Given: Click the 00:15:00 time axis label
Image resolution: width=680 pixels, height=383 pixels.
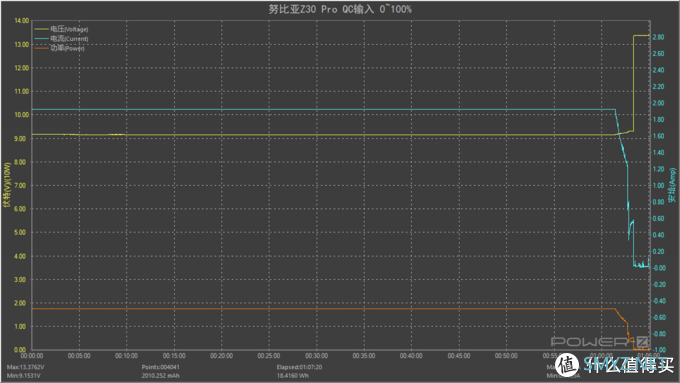Looking at the screenshot, I should coord(174,356).
